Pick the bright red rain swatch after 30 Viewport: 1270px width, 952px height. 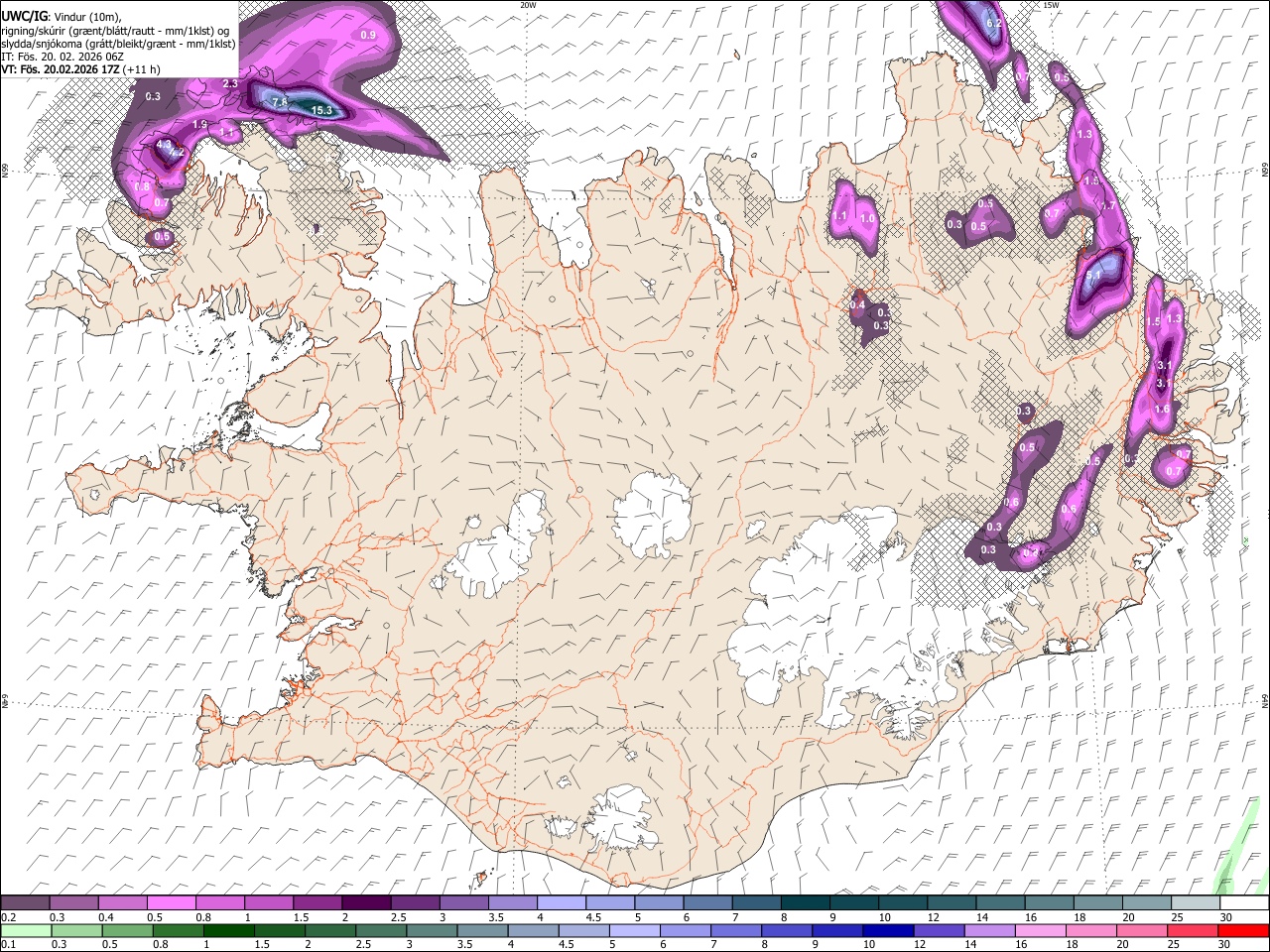pos(1243,930)
